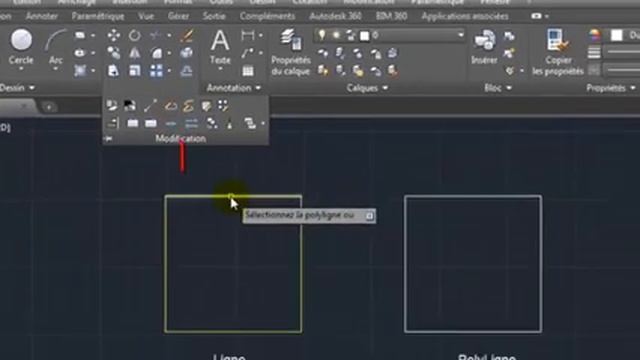This screenshot has width=640, height=360.
Task: Open a new drawing tab with plus
Action: point(49,107)
